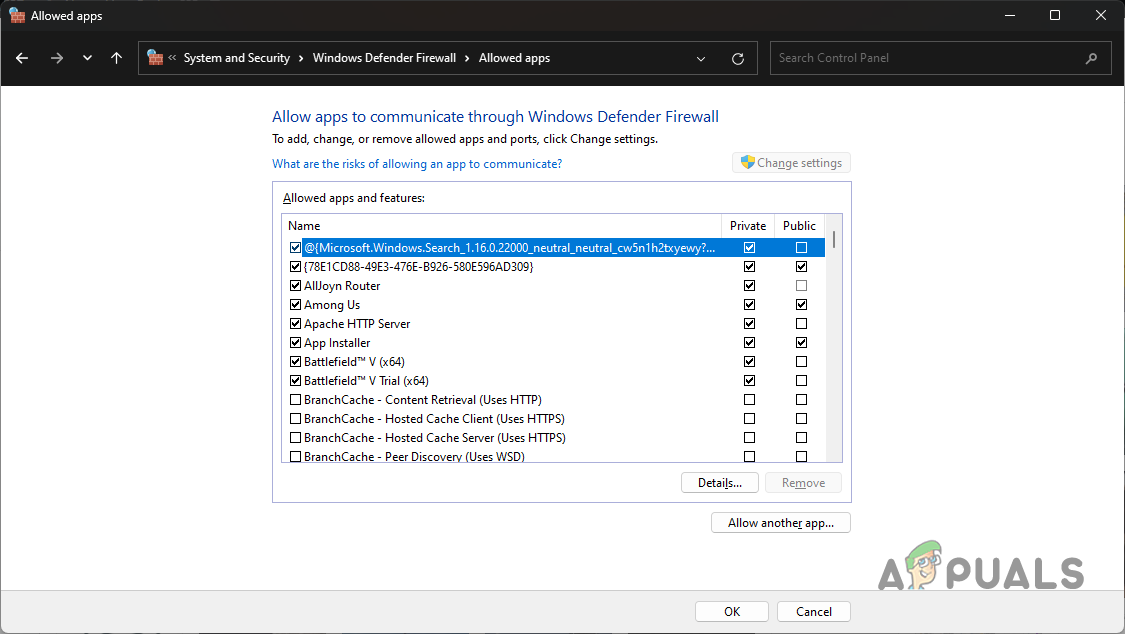1125x634 pixels.
Task: Click the Change settings button
Action: pyautogui.click(x=791, y=163)
